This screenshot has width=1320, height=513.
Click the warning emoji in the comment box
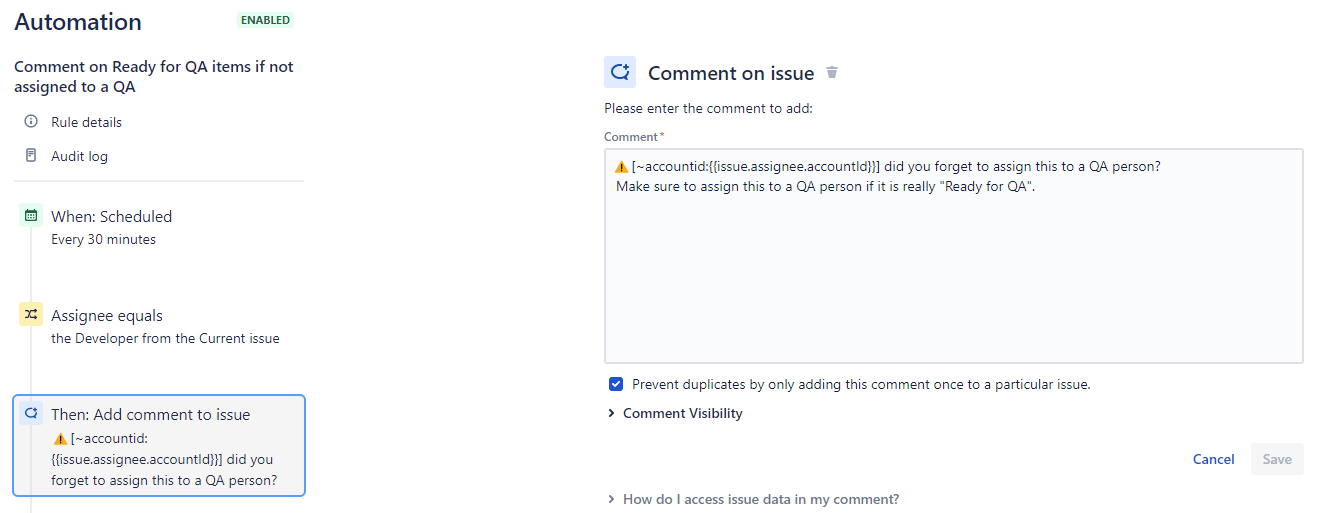622,167
